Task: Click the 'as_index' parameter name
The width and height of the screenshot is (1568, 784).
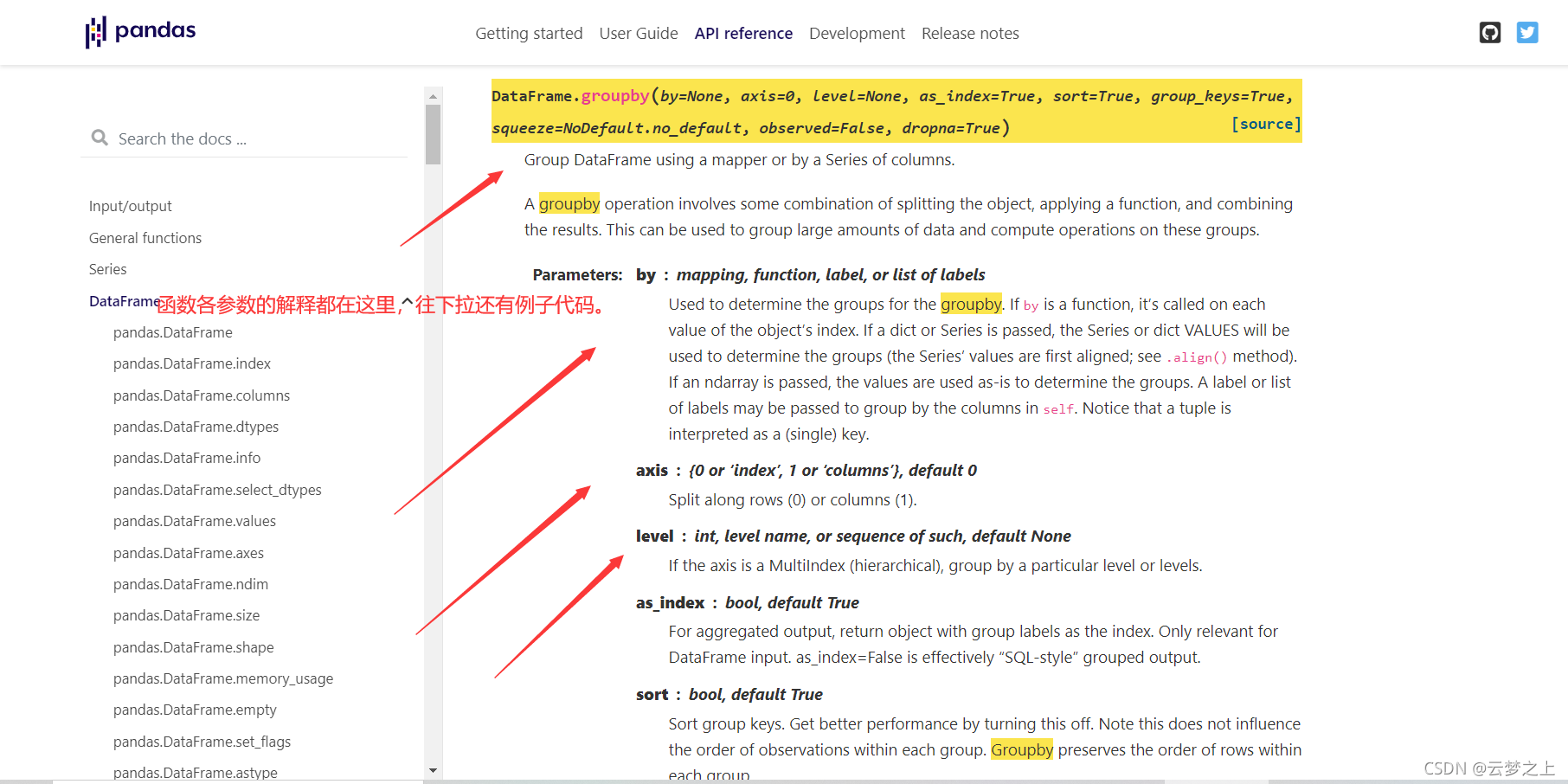Action: (671, 602)
